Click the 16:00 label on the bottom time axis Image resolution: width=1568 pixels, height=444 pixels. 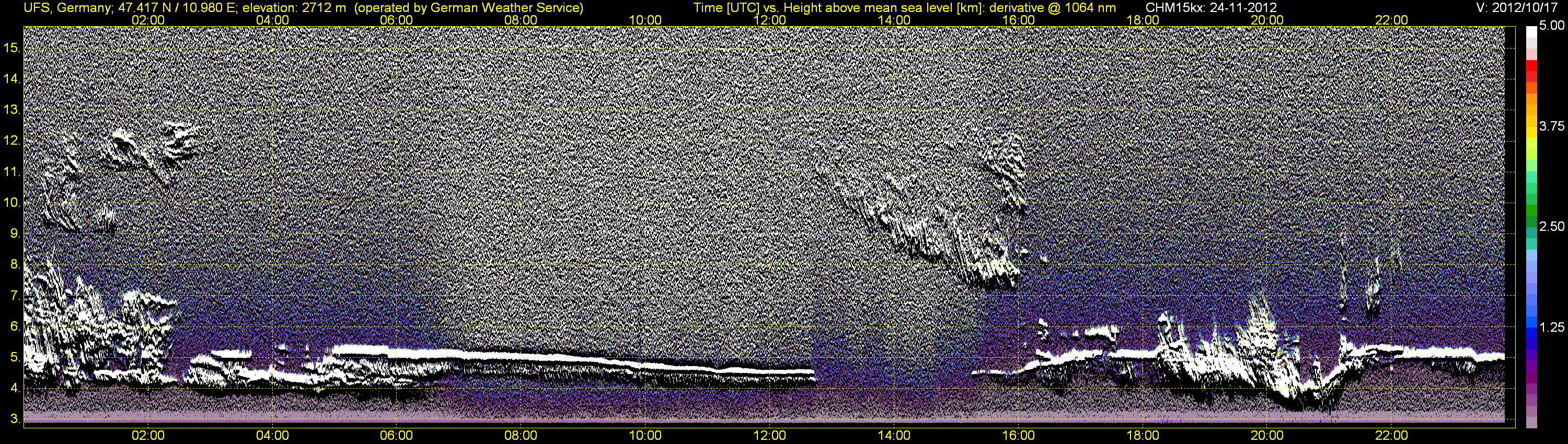(1018, 436)
